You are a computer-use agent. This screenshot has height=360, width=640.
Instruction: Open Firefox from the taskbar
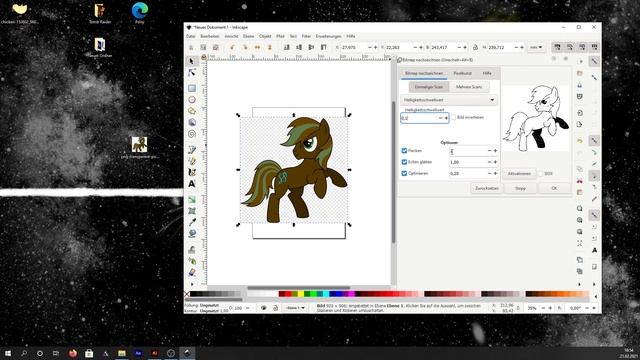click(x=73, y=353)
